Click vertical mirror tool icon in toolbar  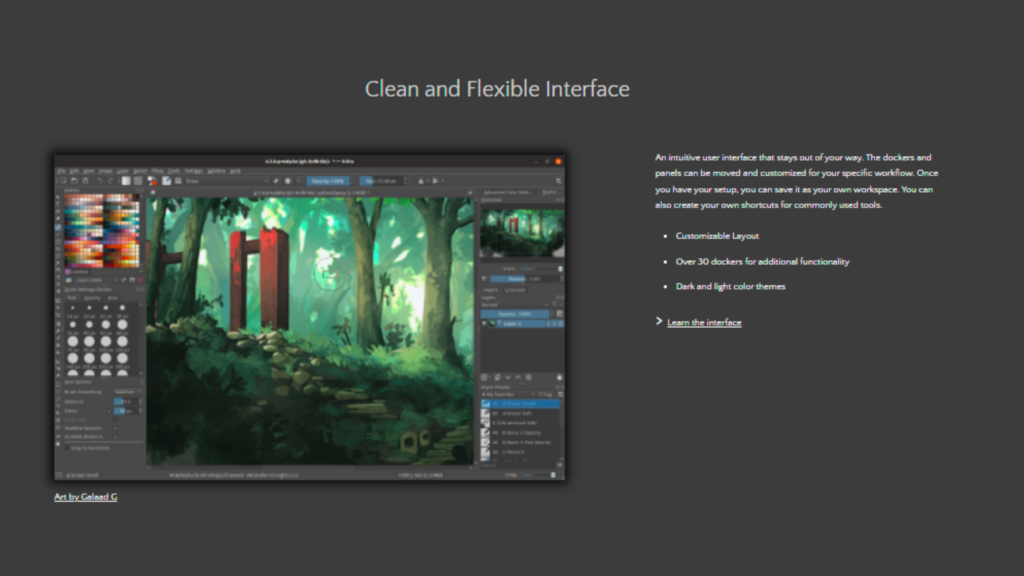tap(435, 181)
